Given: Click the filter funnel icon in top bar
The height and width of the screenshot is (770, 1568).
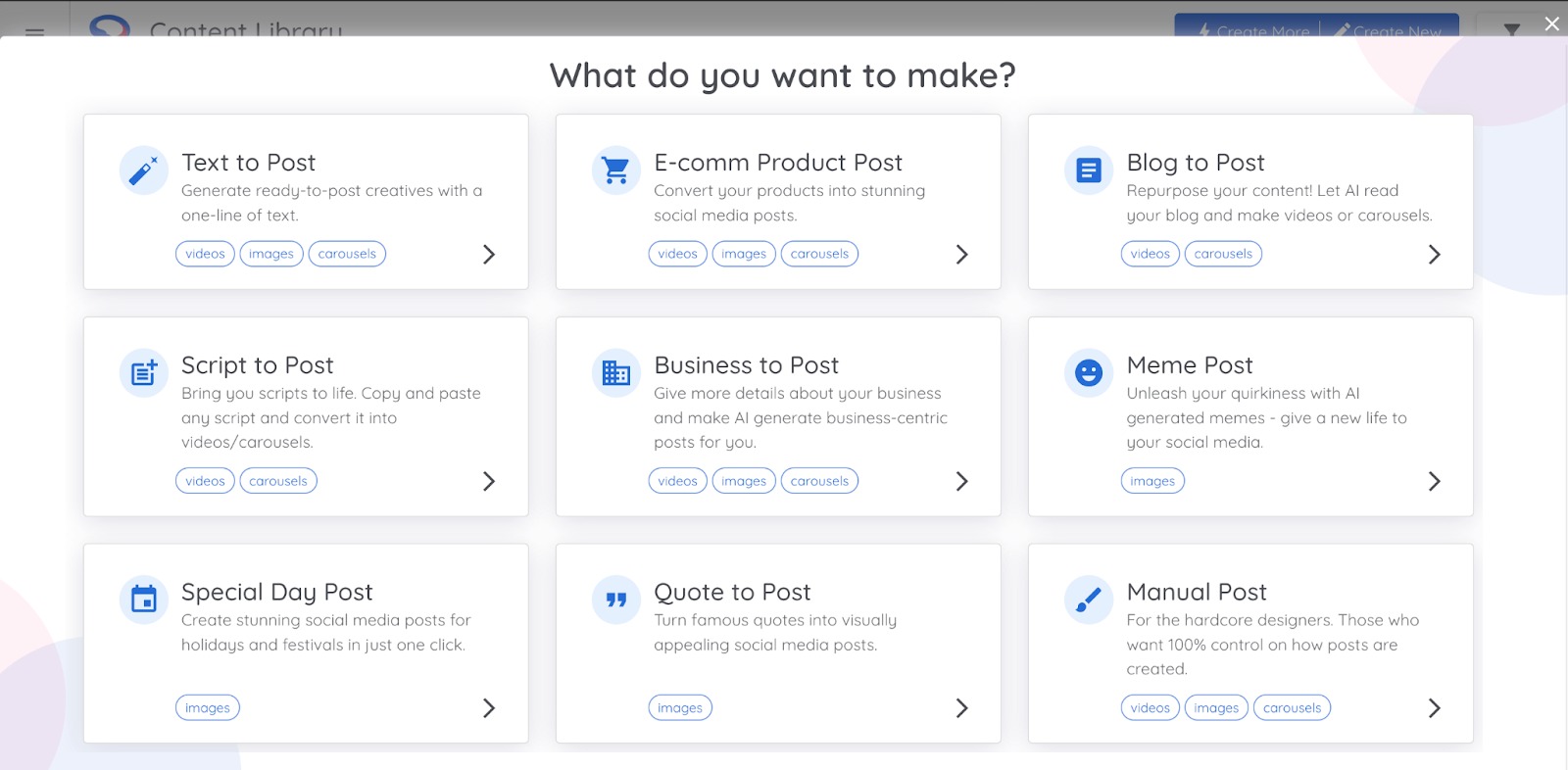Looking at the screenshot, I should click(1512, 29).
